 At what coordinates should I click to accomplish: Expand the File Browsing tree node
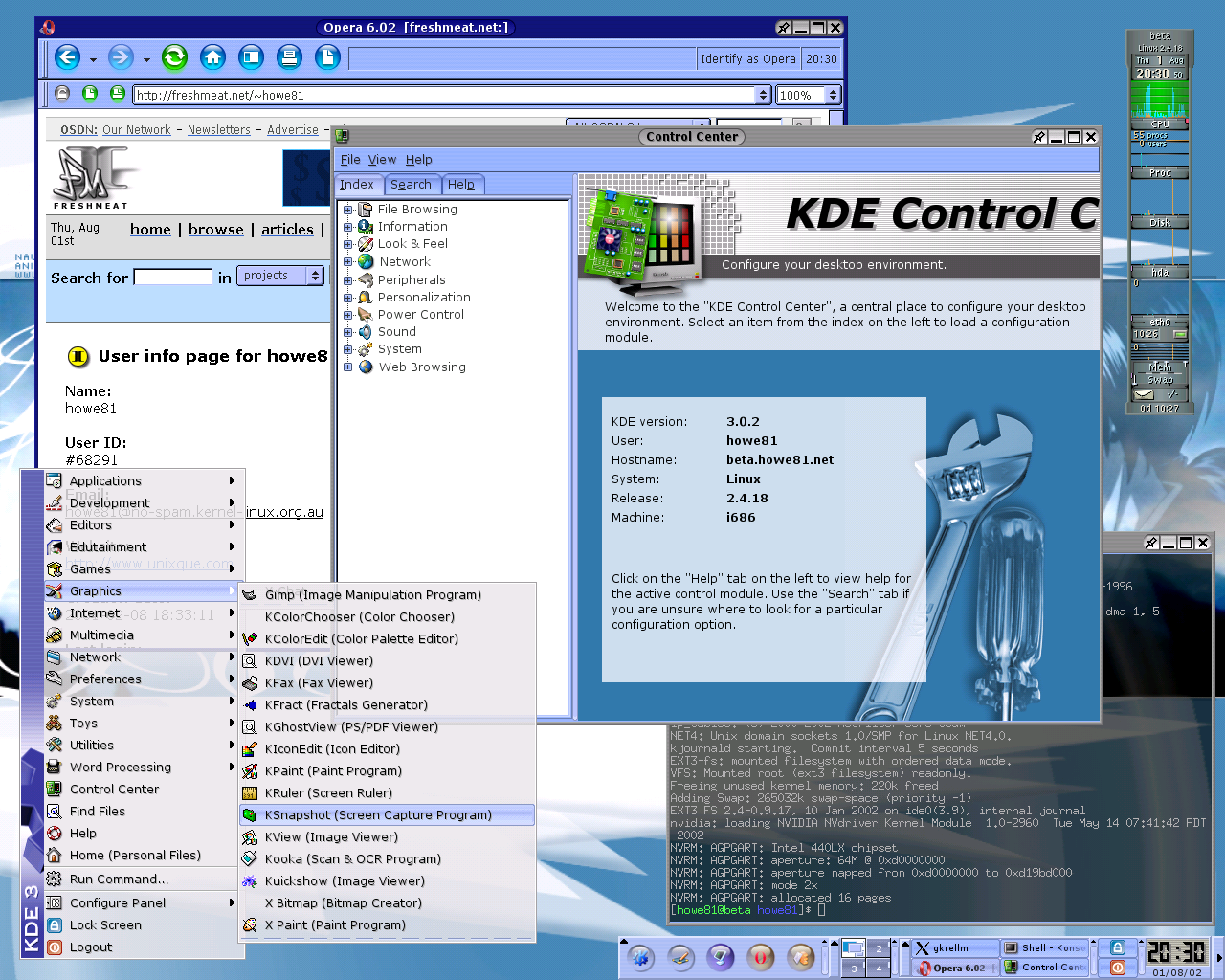349,210
